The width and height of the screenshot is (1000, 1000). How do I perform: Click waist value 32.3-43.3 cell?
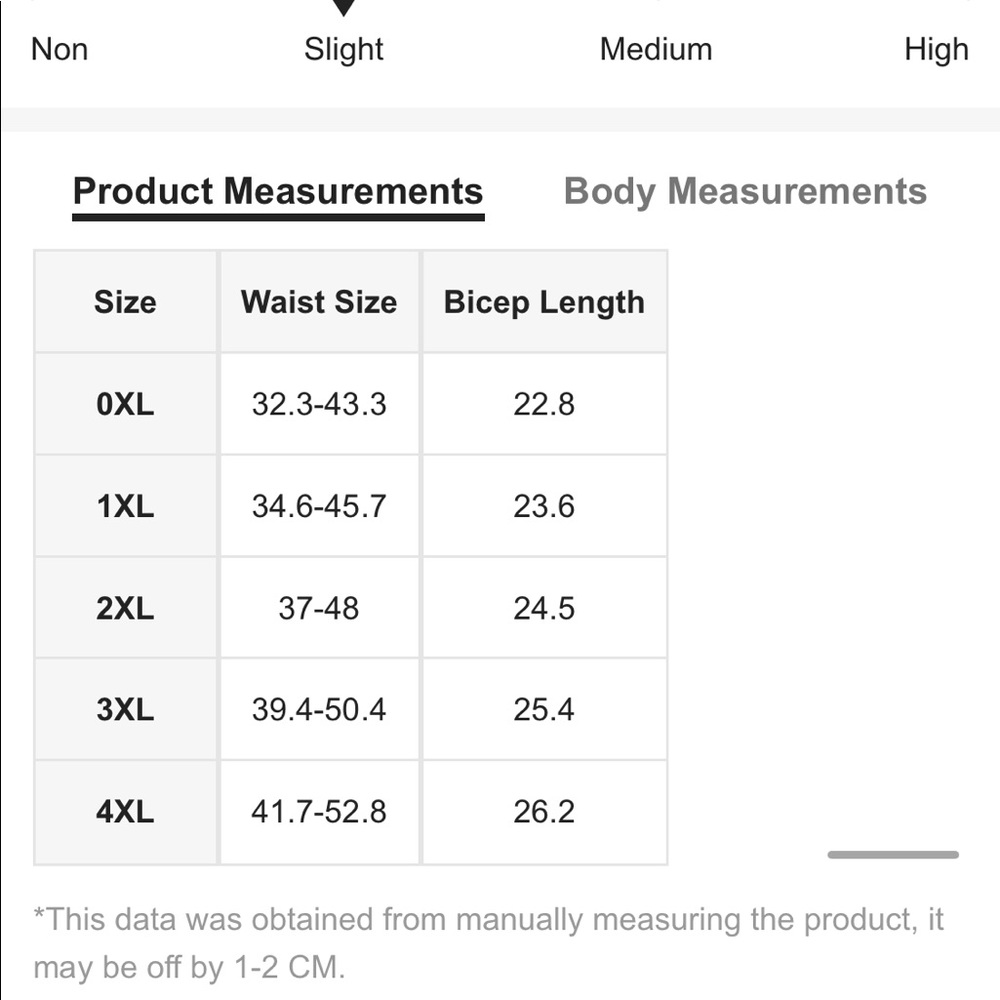319,404
